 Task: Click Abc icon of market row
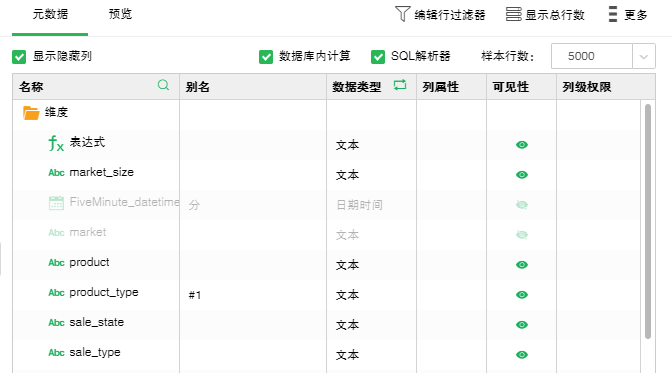point(56,233)
